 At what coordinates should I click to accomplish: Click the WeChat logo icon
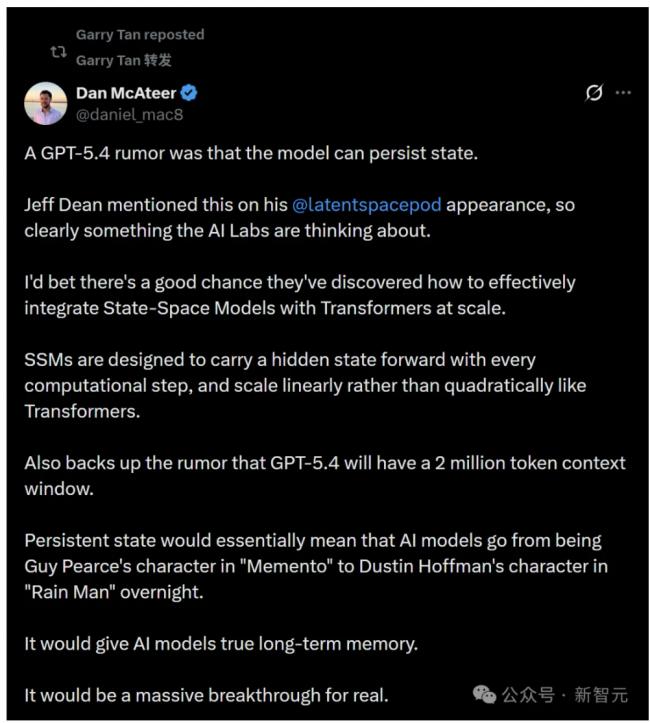tap(484, 694)
